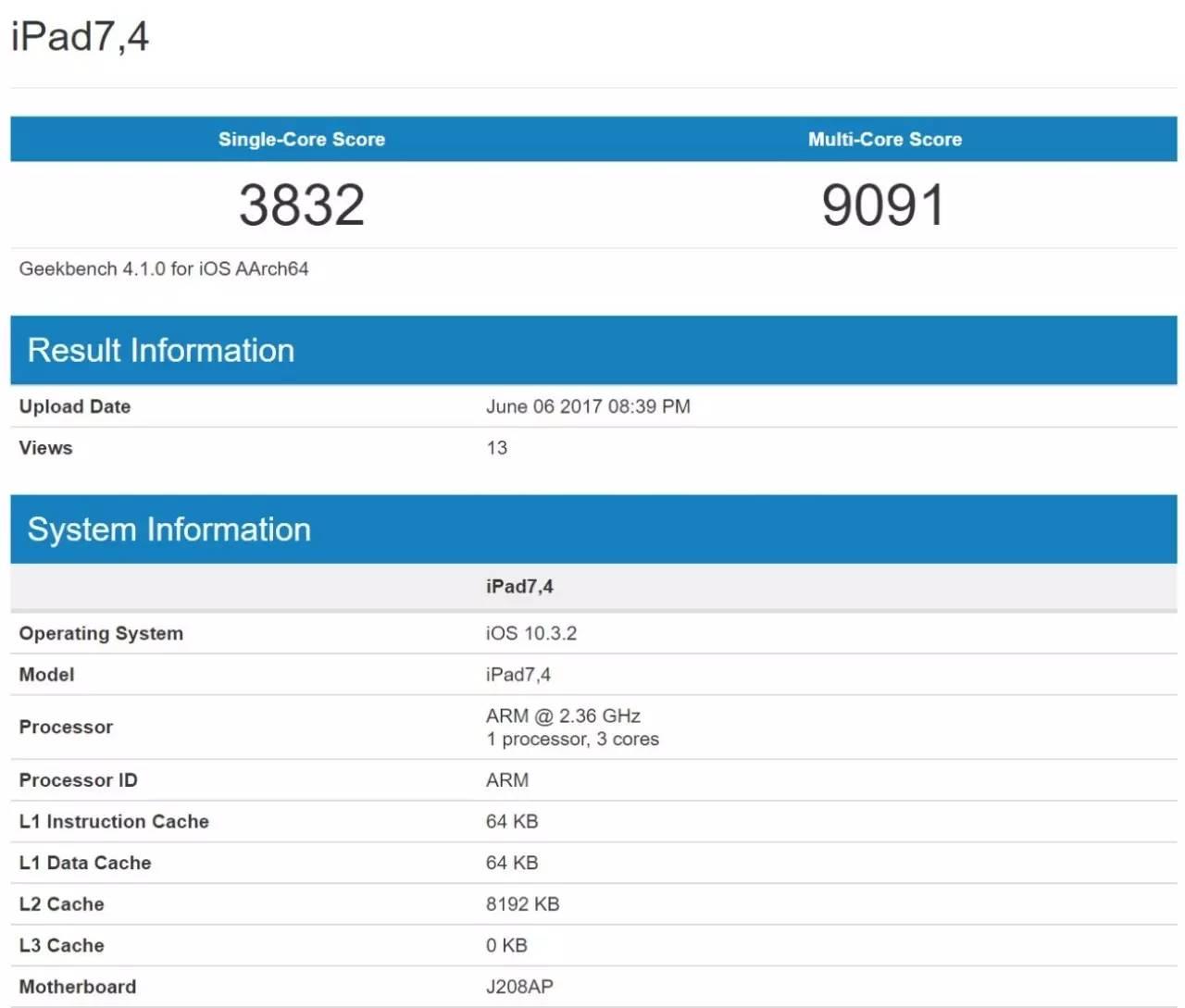Viewport: 1185px width, 1008px height.
Task: Select the Processor ID value ARM
Action: (507, 780)
